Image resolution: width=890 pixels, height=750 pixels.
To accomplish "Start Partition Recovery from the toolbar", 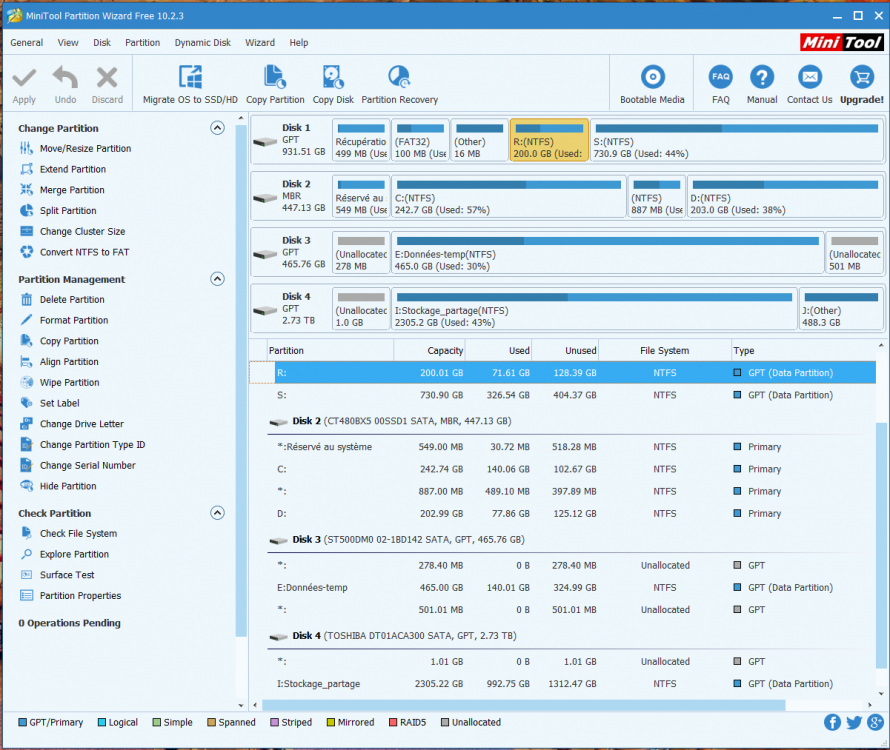I will (x=399, y=78).
